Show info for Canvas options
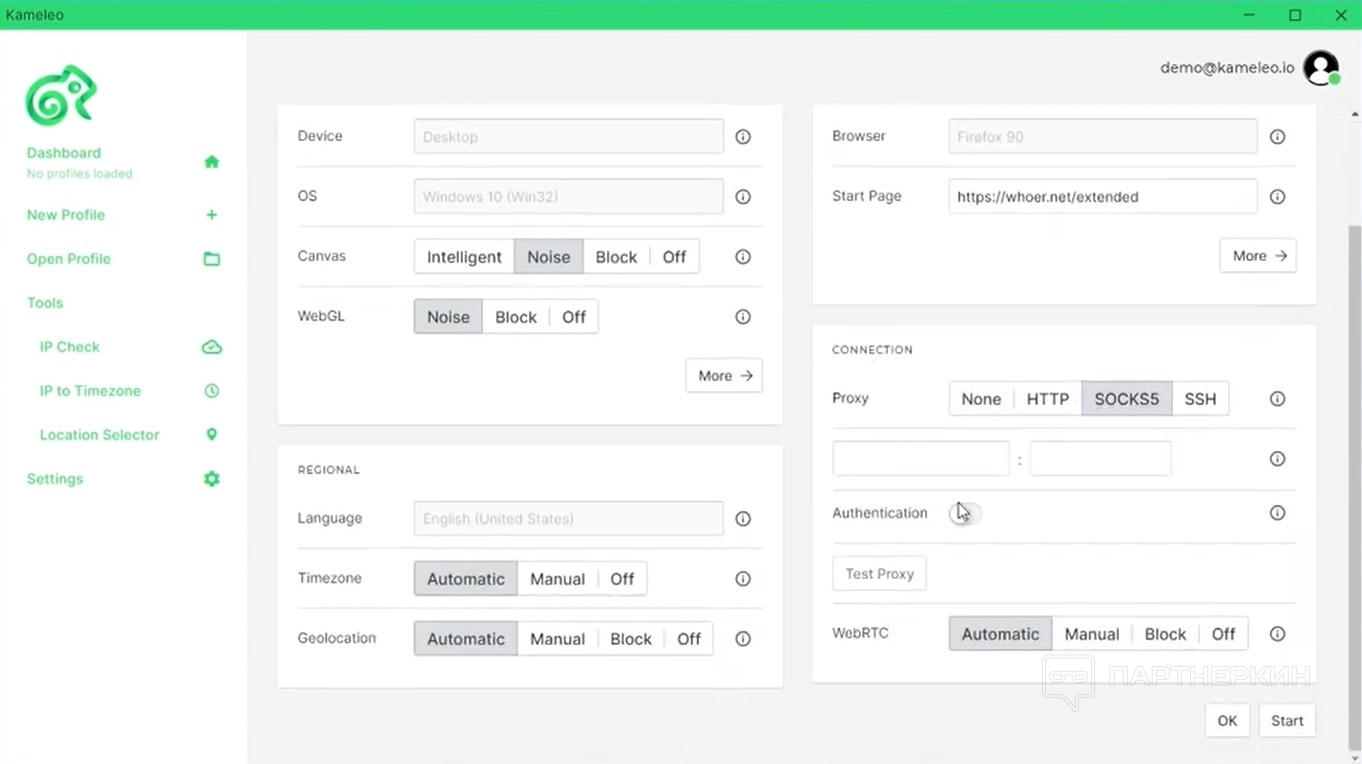Image resolution: width=1362 pixels, height=764 pixels. coord(743,257)
